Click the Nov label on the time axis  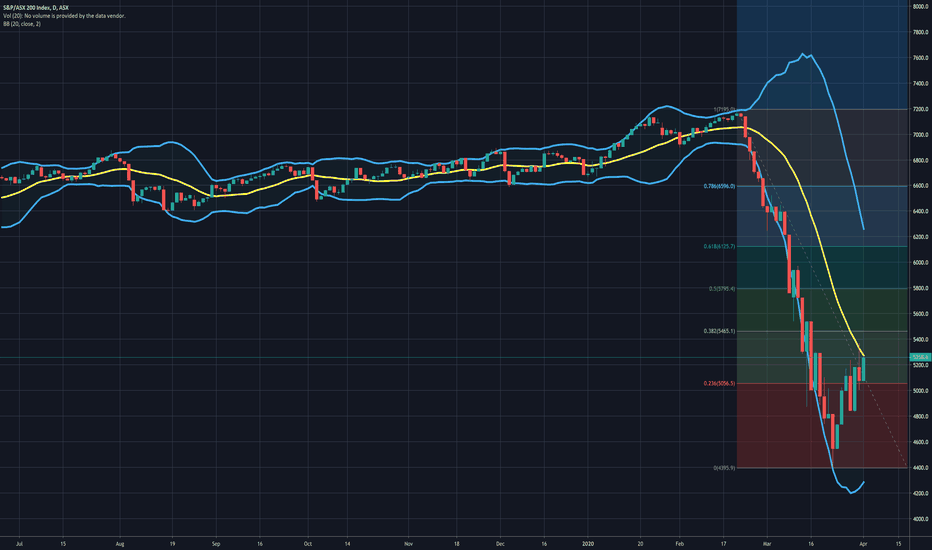pyautogui.click(x=408, y=543)
